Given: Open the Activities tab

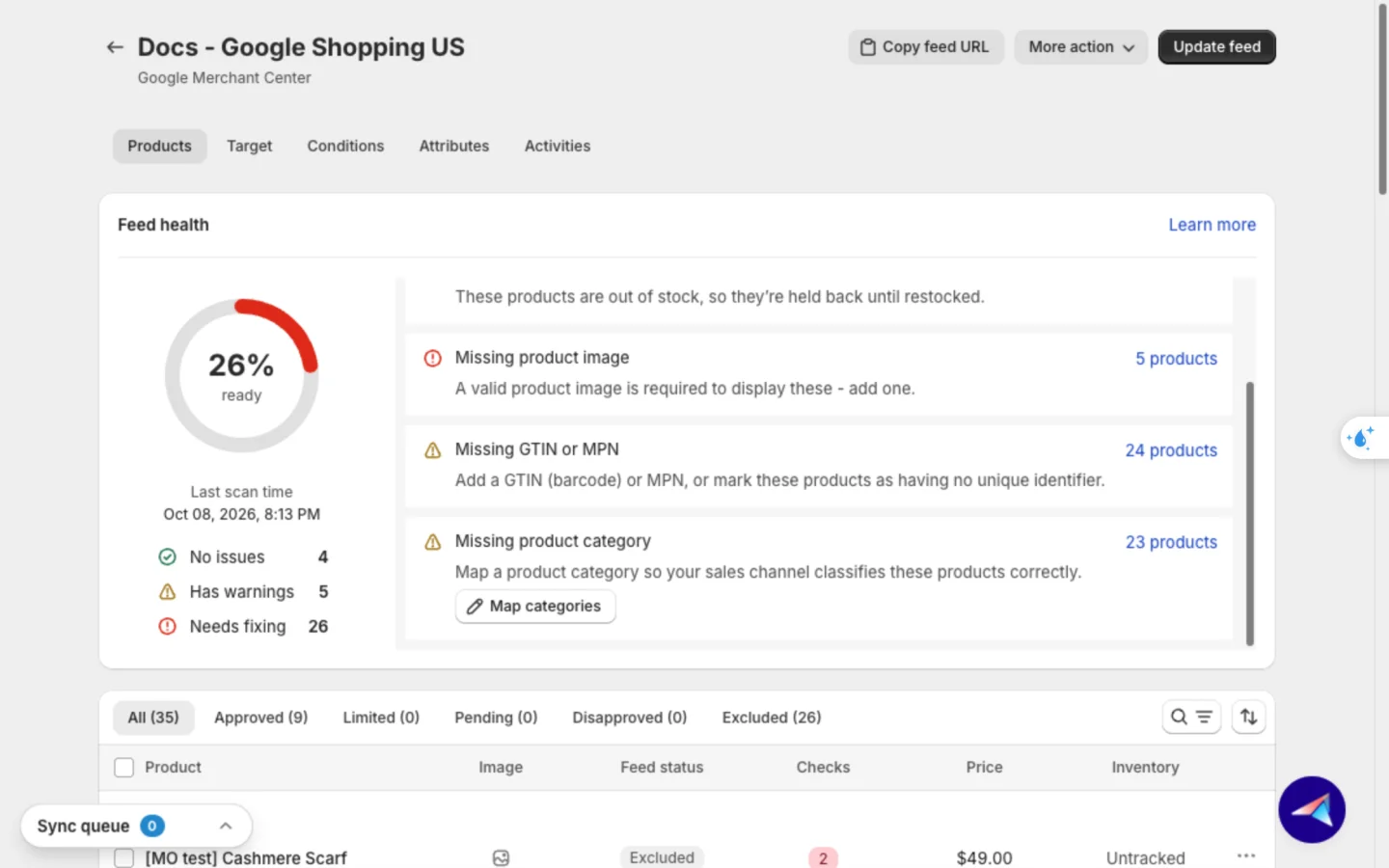Looking at the screenshot, I should click(558, 146).
